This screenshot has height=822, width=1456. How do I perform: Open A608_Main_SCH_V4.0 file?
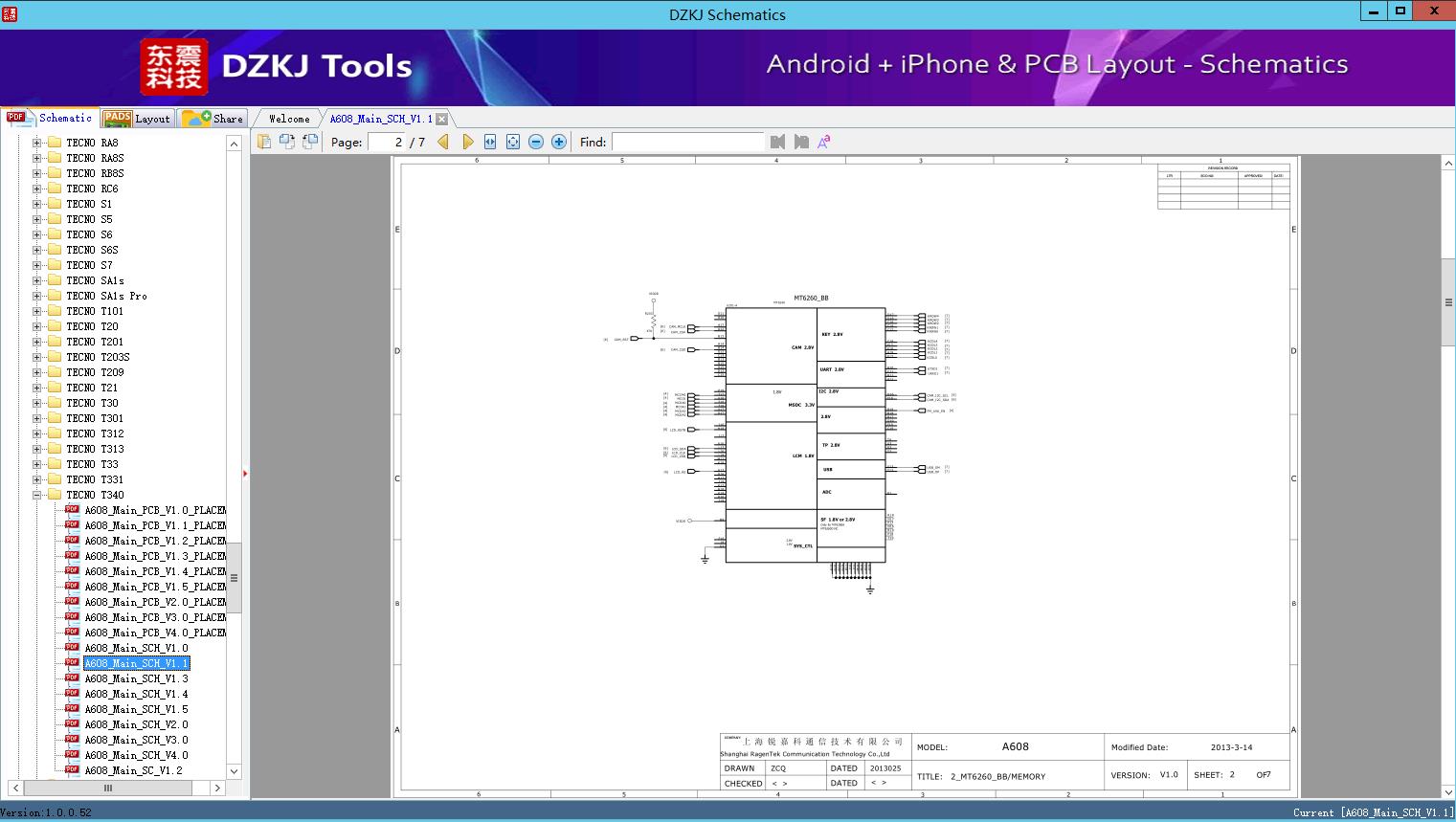pyautogui.click(x=136, y=755)
